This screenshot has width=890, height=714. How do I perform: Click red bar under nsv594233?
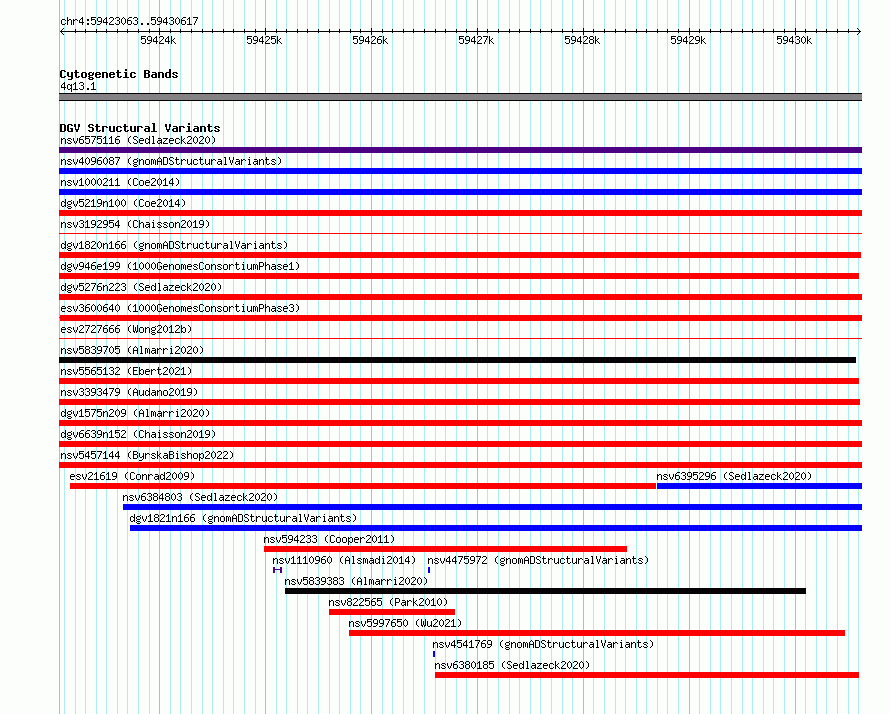pos(446,549)
